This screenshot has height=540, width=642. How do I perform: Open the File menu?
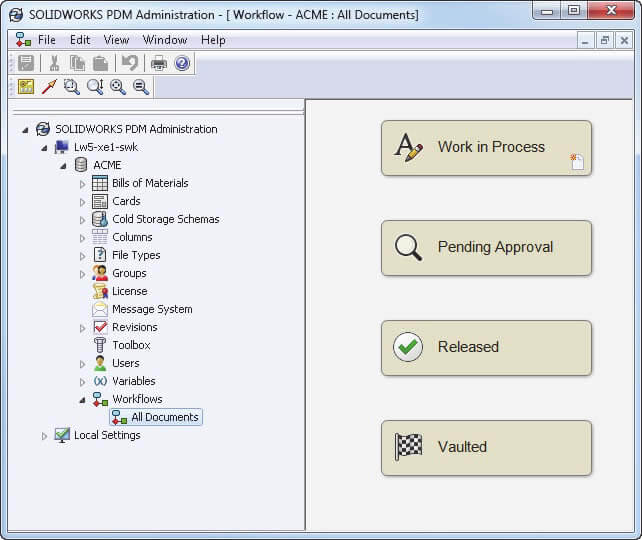[x=47, y=40]
